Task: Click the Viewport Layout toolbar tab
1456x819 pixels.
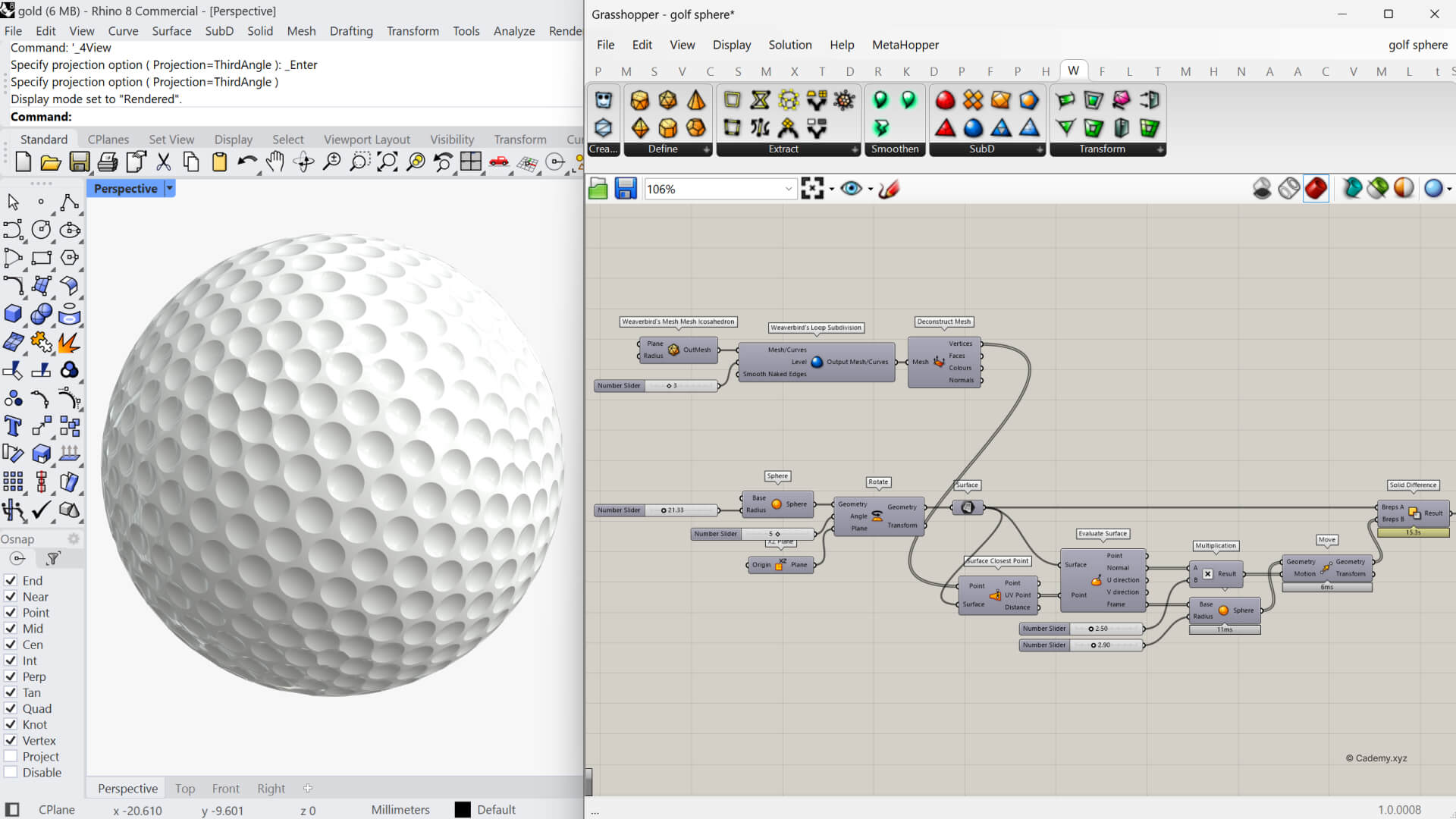Action: [366, 140]
